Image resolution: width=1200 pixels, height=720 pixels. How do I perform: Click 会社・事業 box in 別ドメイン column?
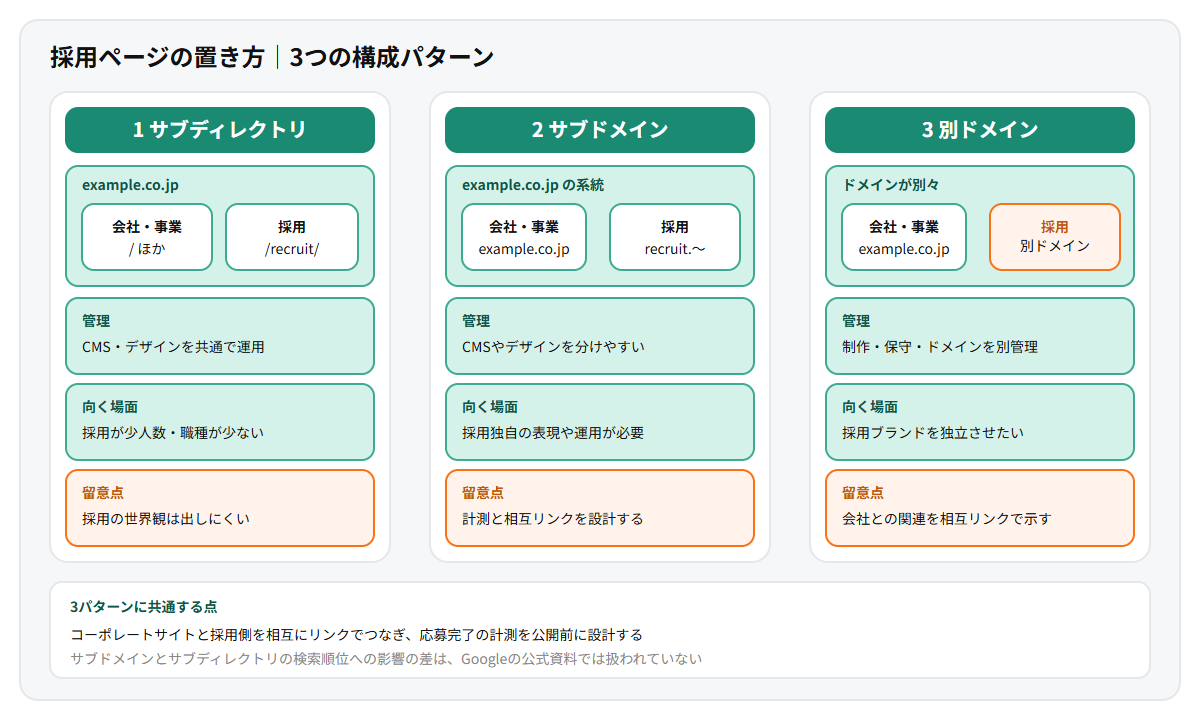coord(904,237)
